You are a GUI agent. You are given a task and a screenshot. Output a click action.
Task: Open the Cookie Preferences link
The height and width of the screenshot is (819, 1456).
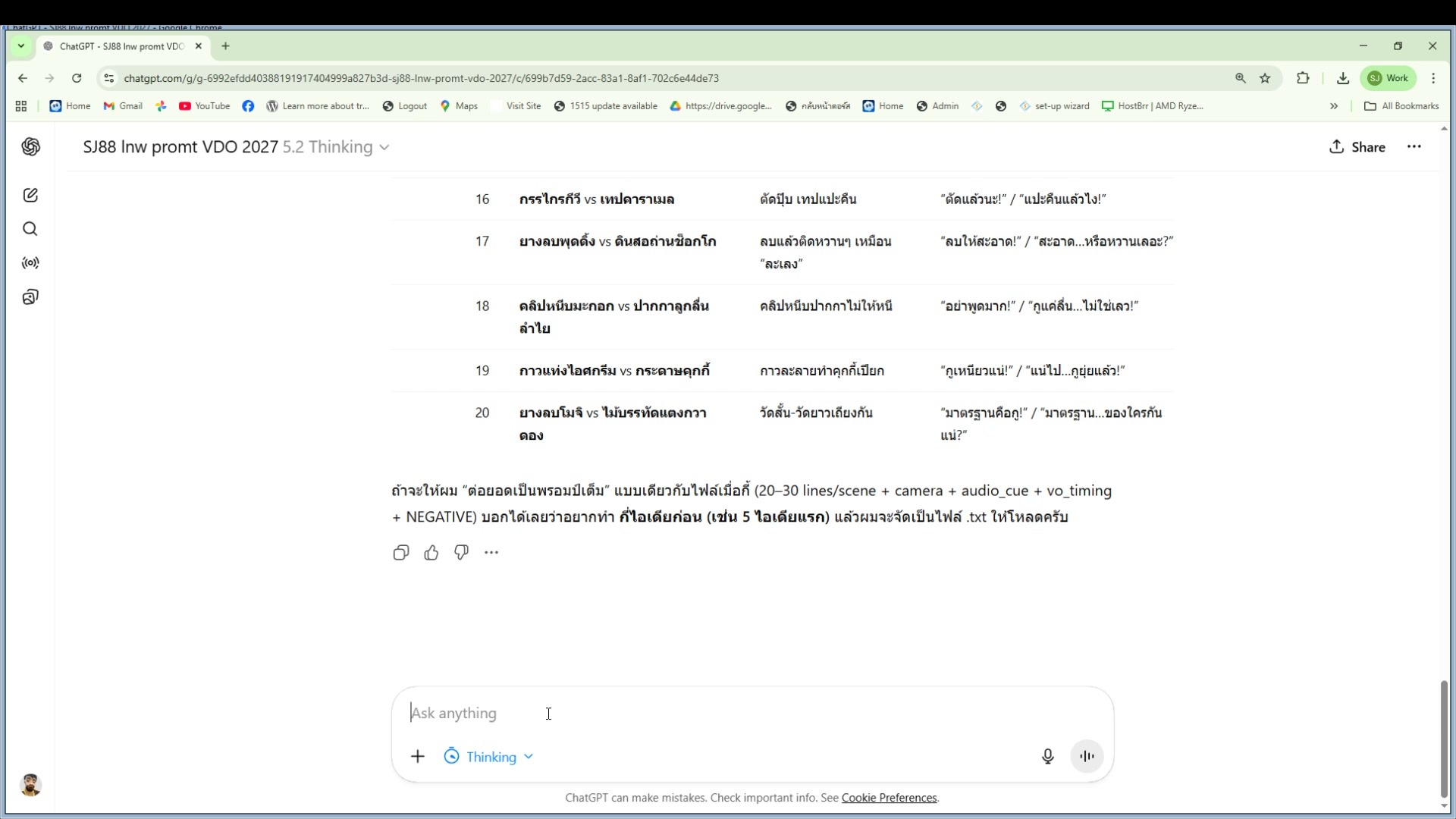point(889,798)
